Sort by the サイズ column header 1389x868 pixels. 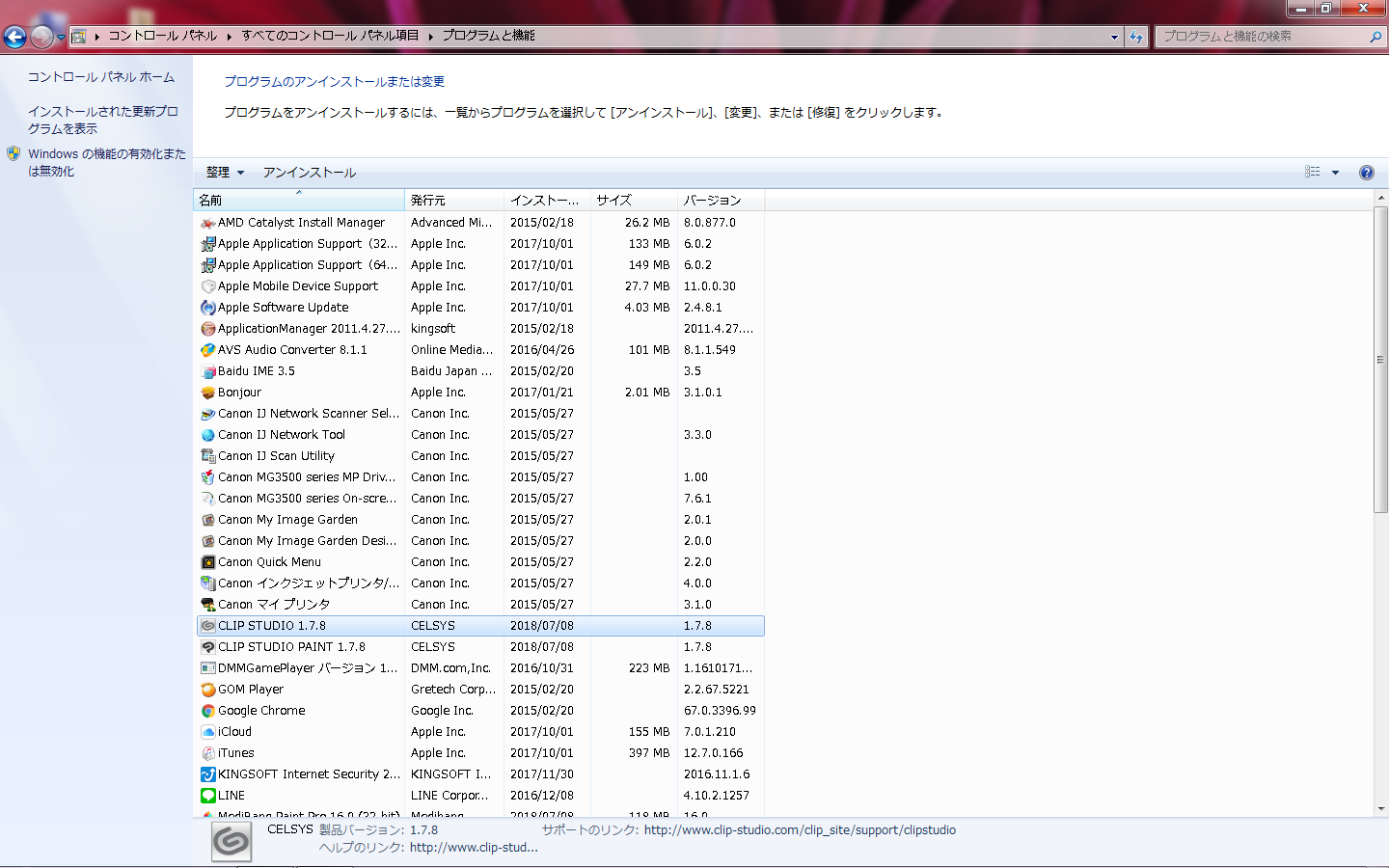point(634,200)
